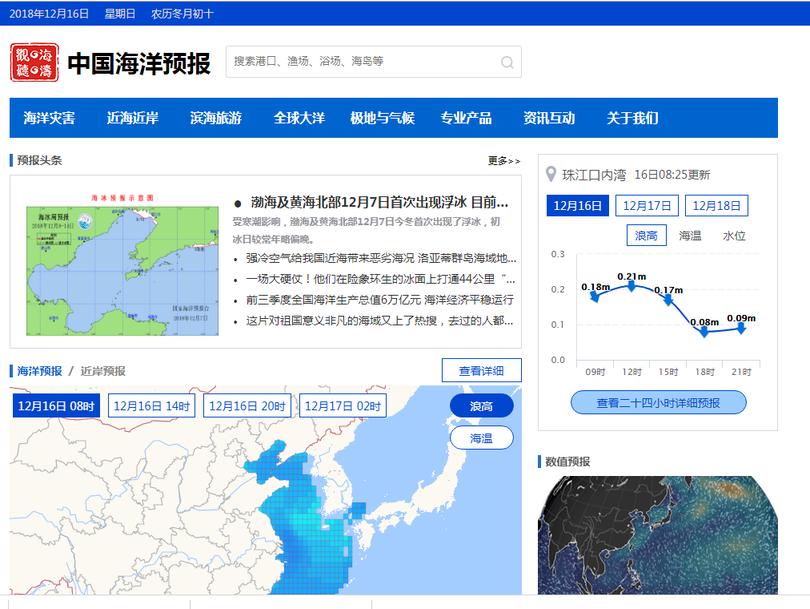
Task: Click the location pin beside 珠江口内湾
Action: tap(549, 172)
